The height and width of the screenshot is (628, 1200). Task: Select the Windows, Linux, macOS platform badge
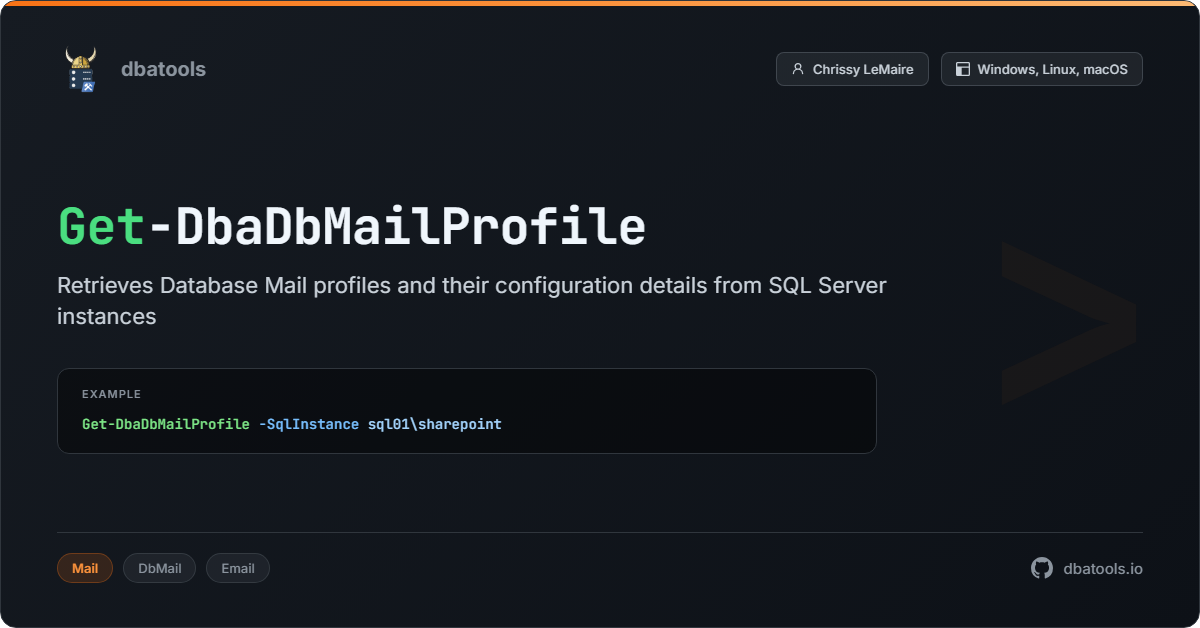click(1041, 69)
